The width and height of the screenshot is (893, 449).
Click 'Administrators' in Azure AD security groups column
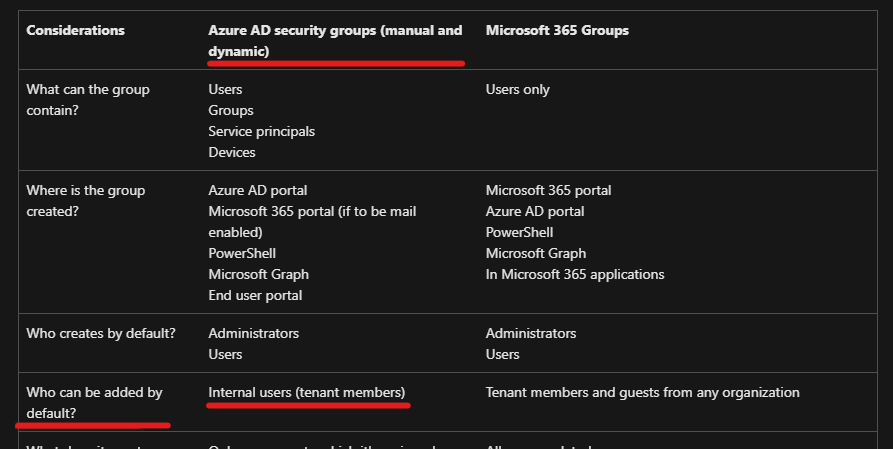(253, 333)
